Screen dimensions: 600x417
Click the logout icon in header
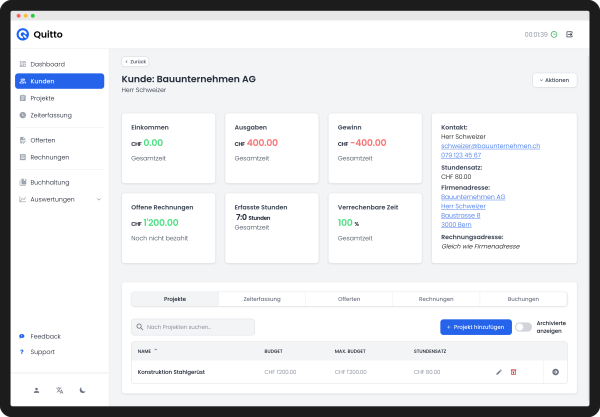(x=570, y=34)
